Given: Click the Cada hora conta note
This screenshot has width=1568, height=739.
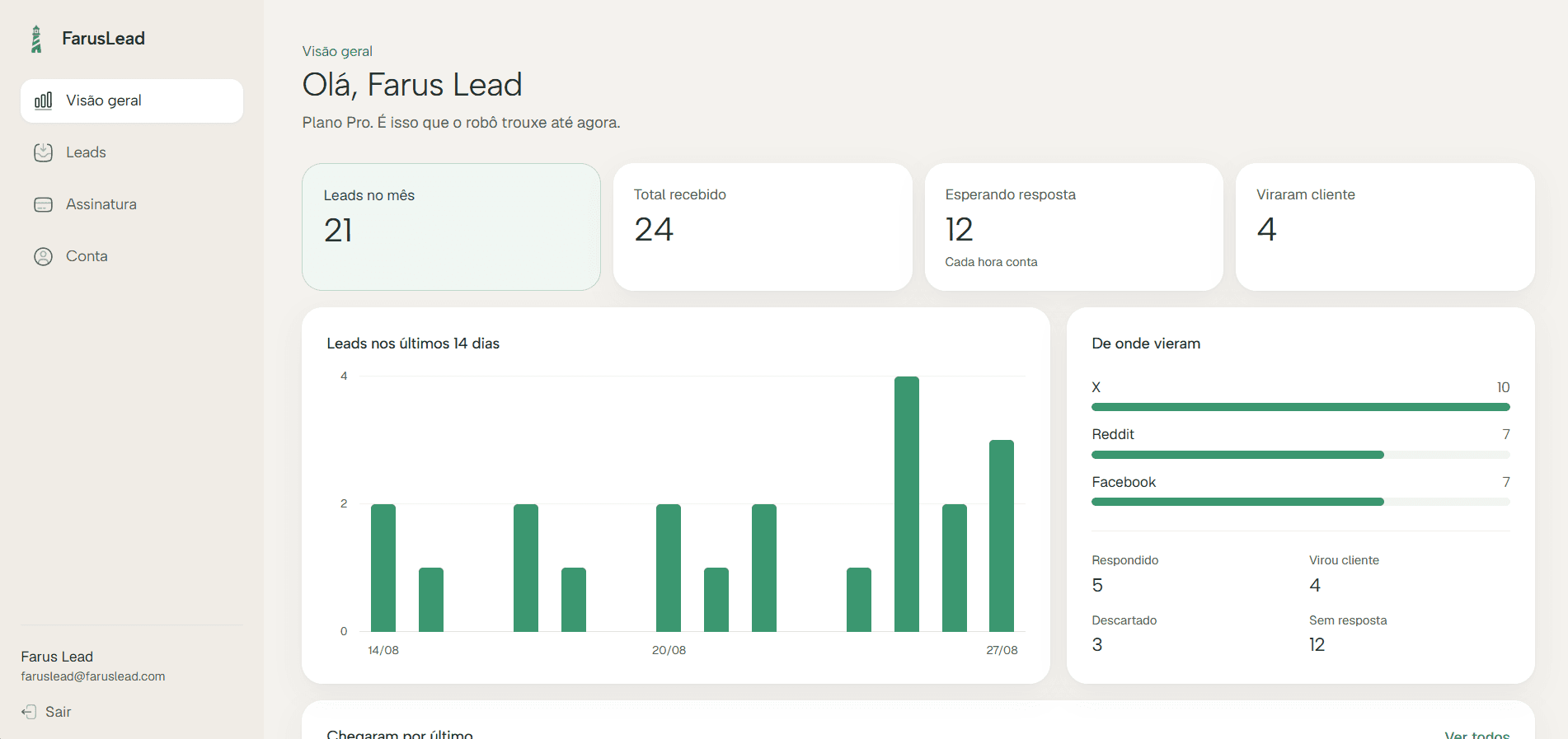Looking at the screenshot, I should (x=991, y=262).
